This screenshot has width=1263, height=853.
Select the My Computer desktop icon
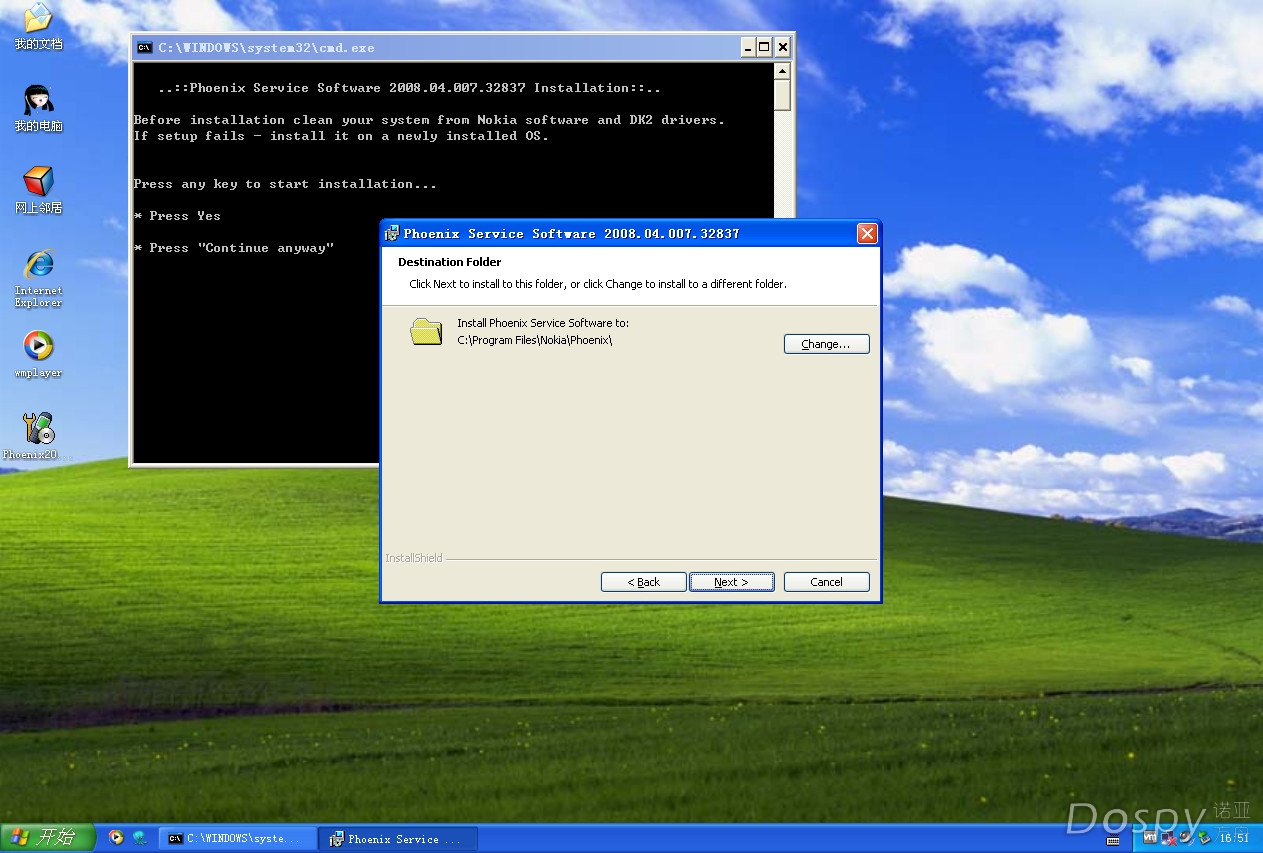38,109
